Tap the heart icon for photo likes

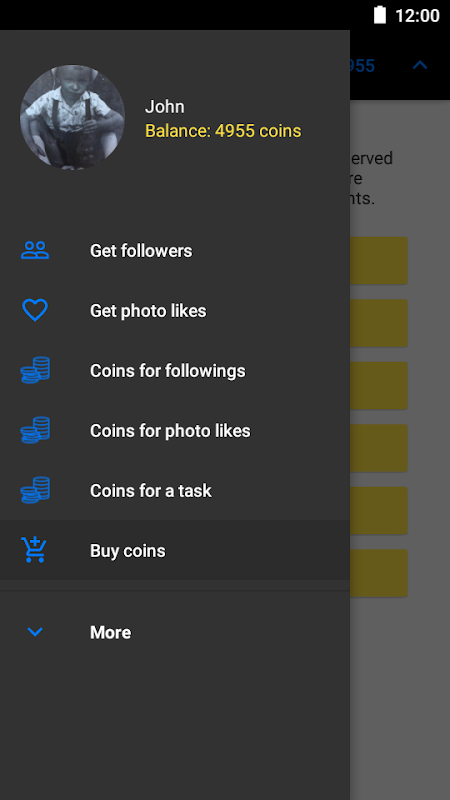(x=35, y=310)
